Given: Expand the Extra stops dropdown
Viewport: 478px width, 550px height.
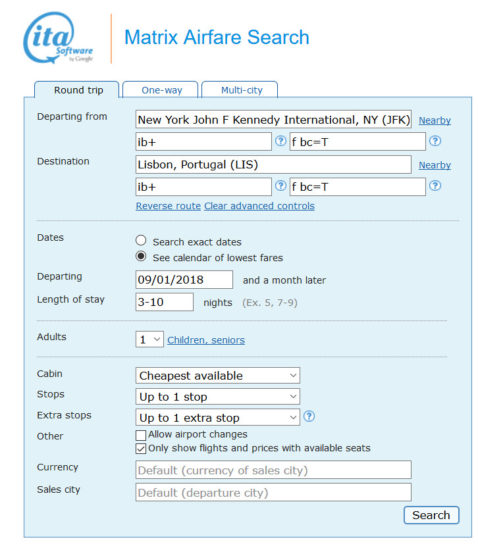Looking at the screenshot, I should [217, 417].
